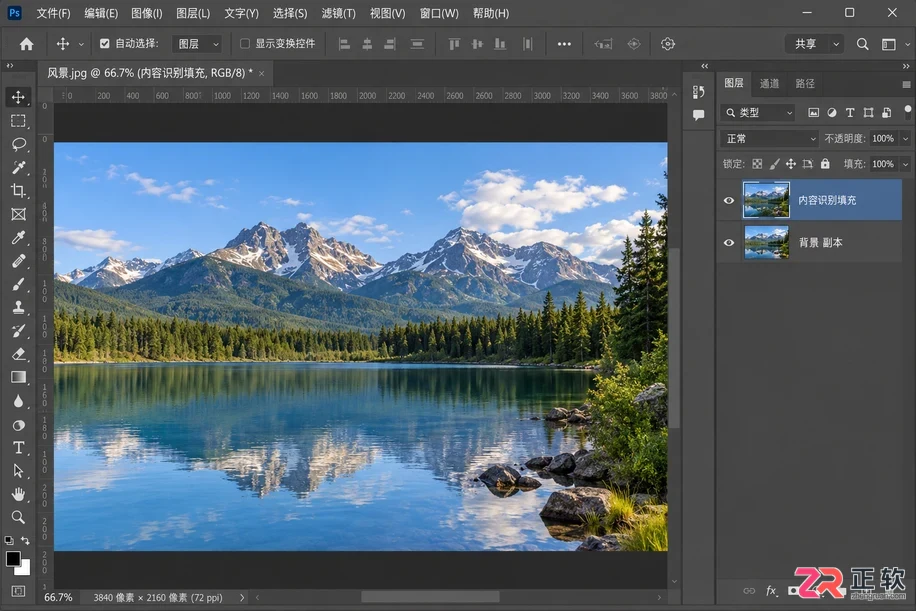Switch to the 通道 tab
916x611 pixels.
click(x=769, y=84)
